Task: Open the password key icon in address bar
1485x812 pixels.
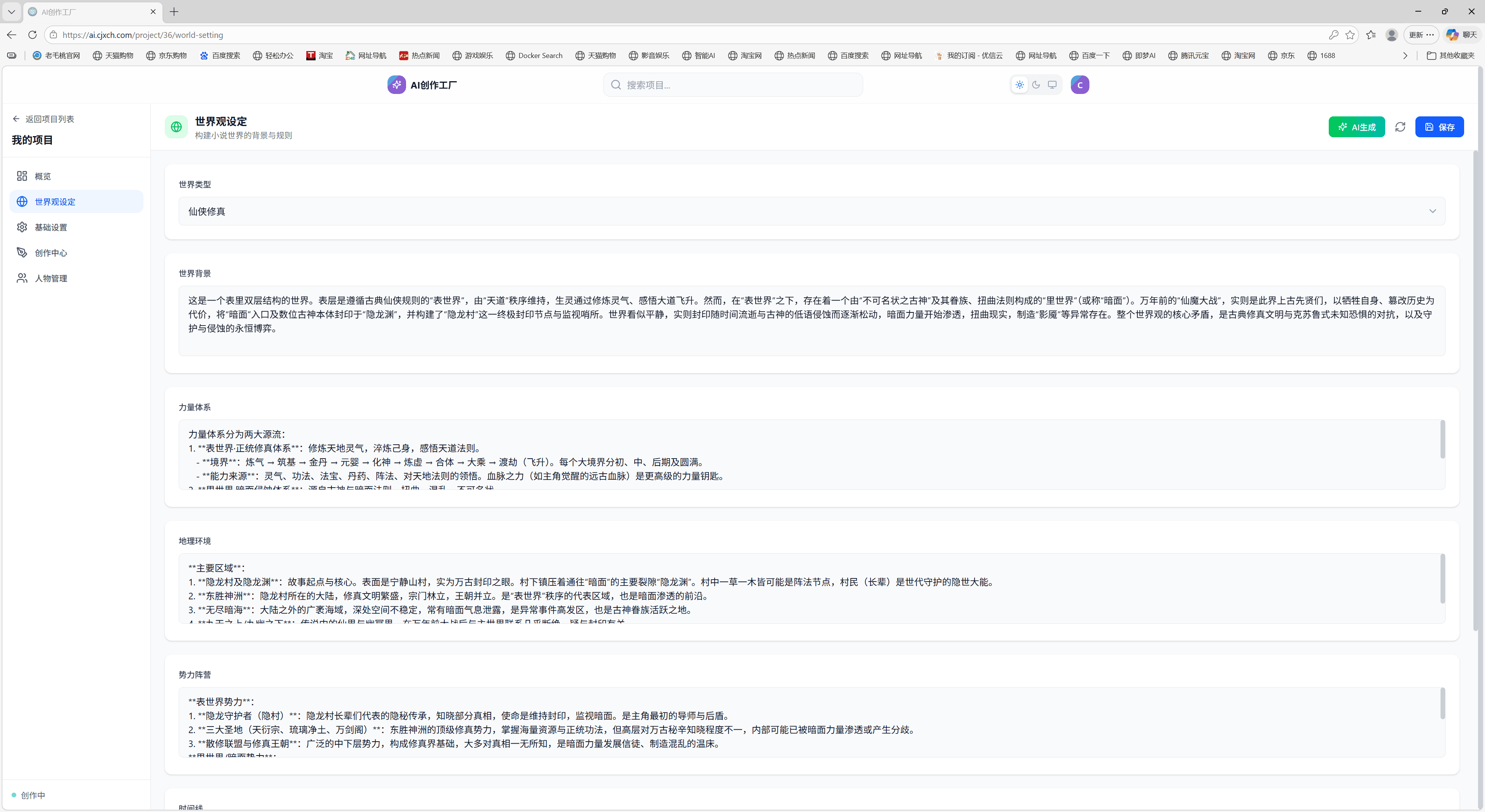Action: (x=1333, y=34)
